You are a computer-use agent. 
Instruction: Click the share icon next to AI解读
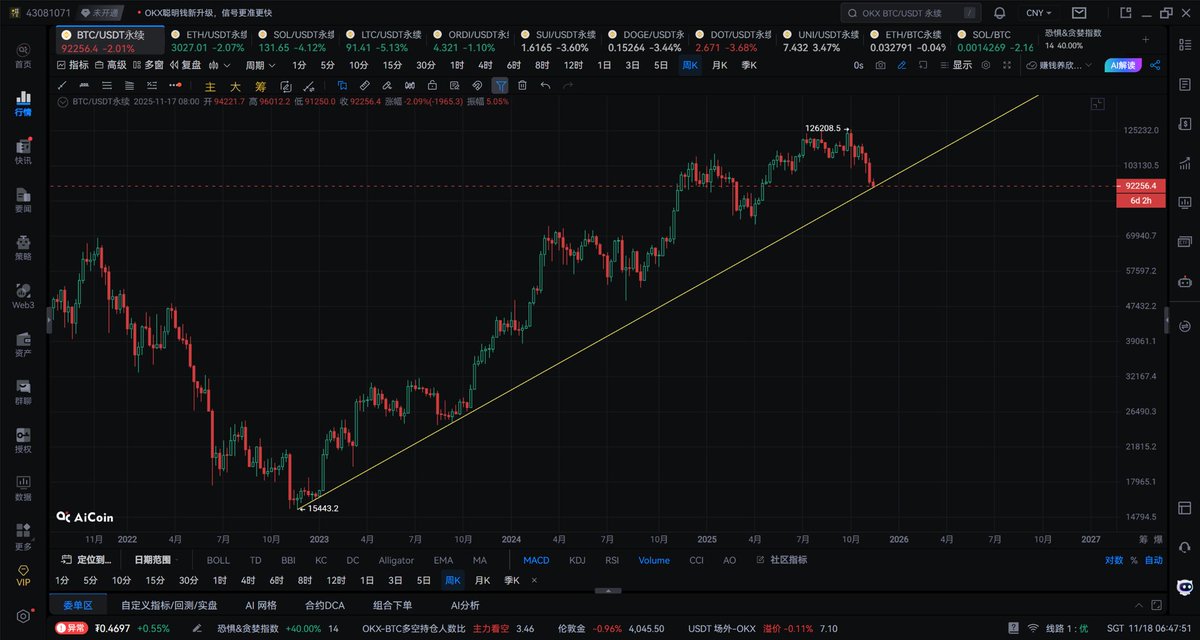[1155, 65]
